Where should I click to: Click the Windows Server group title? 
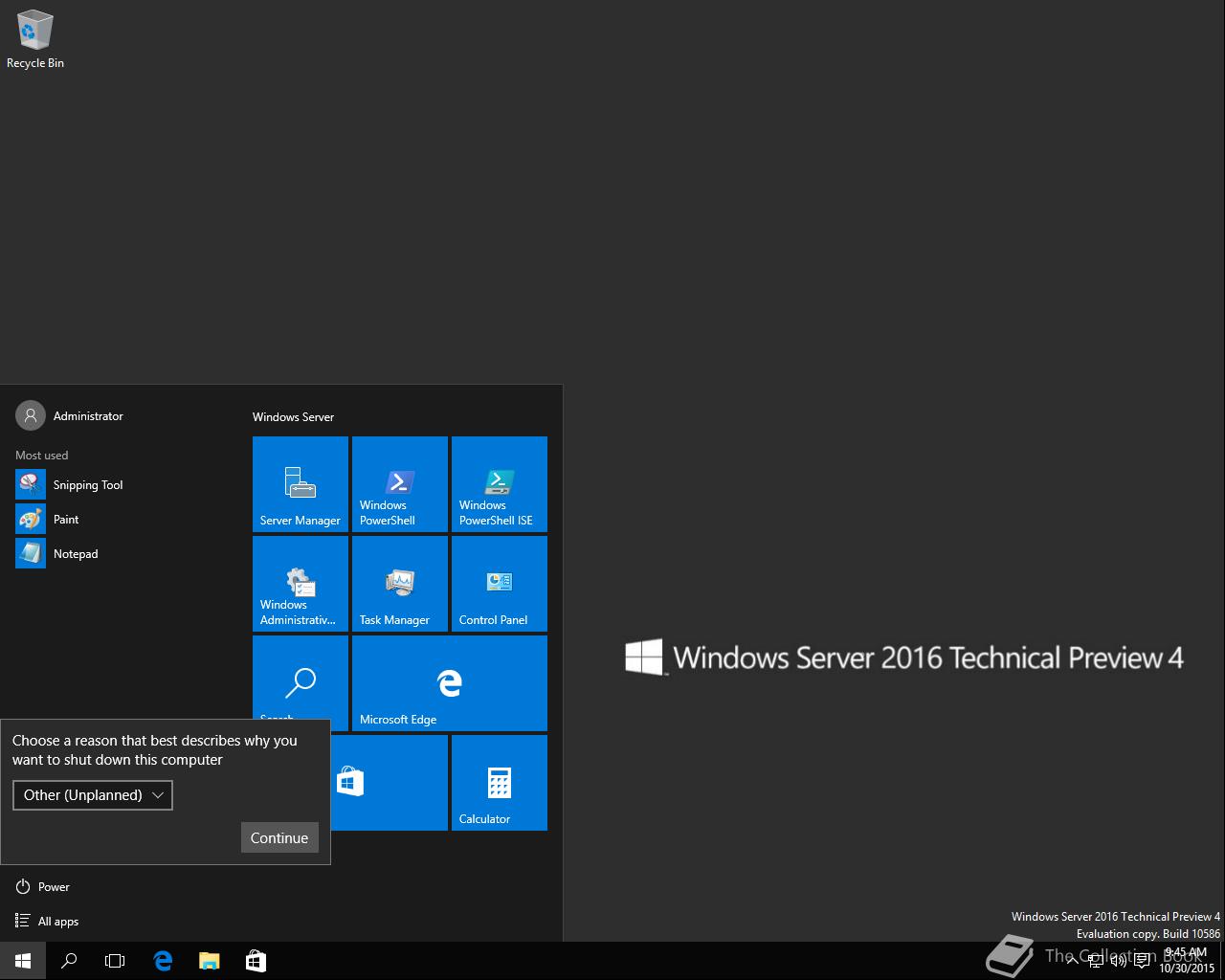(293, 417)
